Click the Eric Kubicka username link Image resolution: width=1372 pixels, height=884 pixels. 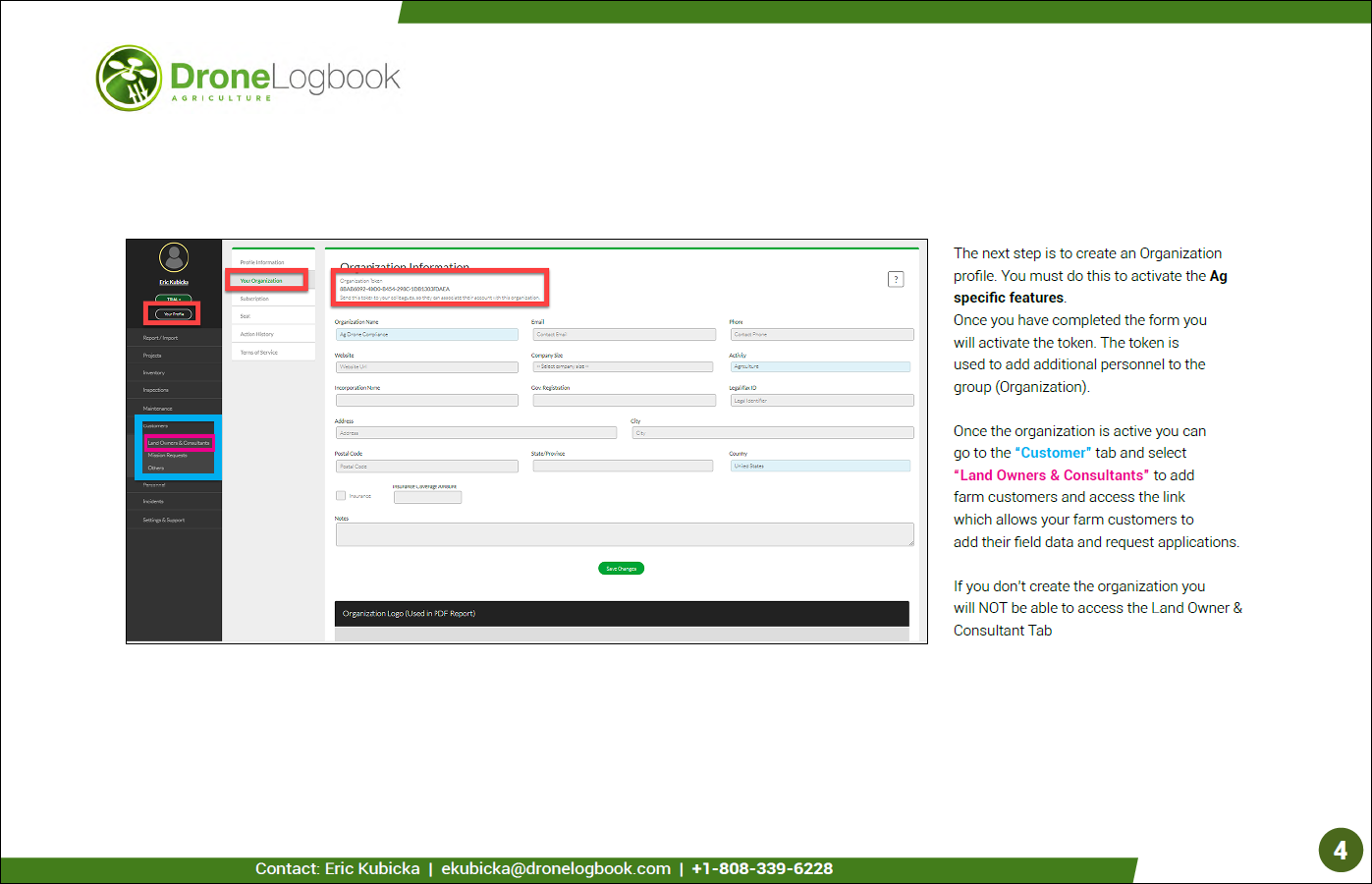174,282
